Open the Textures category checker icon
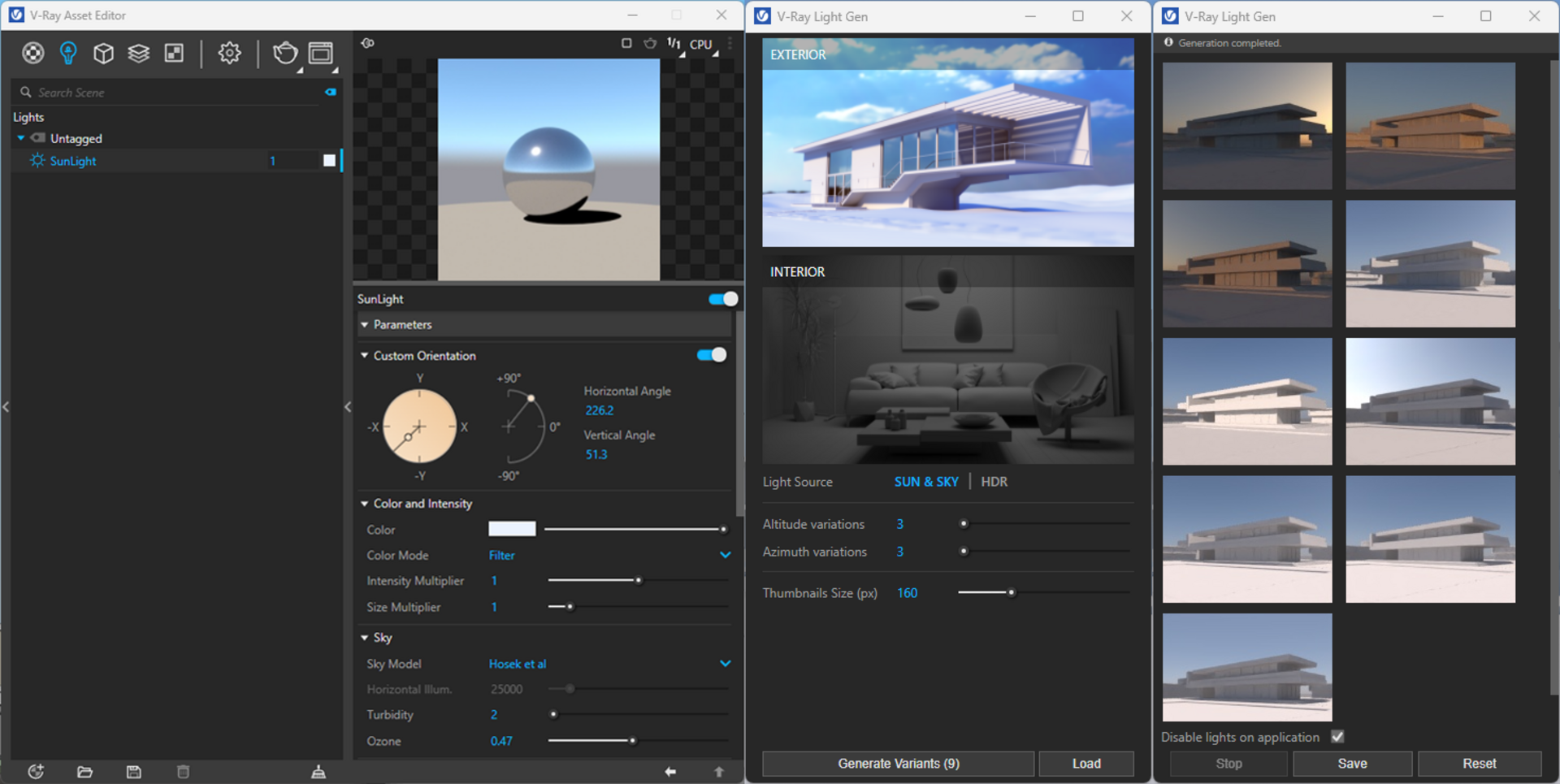The image size is (1560, 784). pos(174,54)
